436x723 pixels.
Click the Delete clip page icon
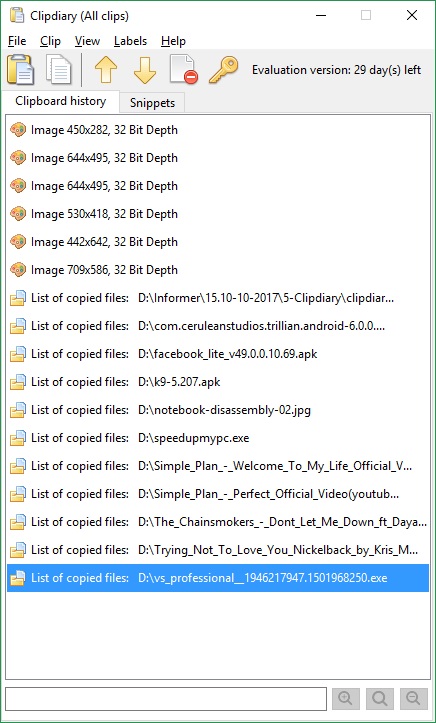(183, 70)
